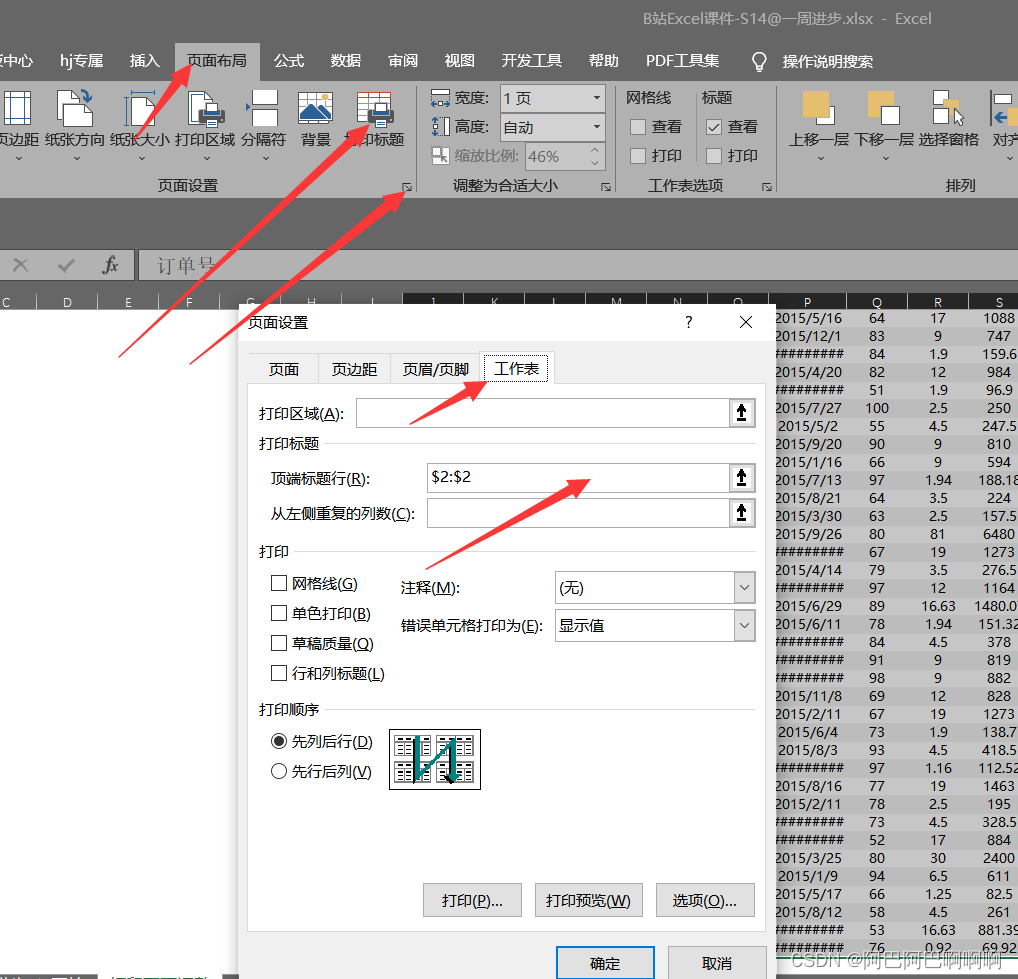Screen dimensions: 1018x979
Task: Click range selector for Columns to repeat at left
Action: [x=741, y=513]
